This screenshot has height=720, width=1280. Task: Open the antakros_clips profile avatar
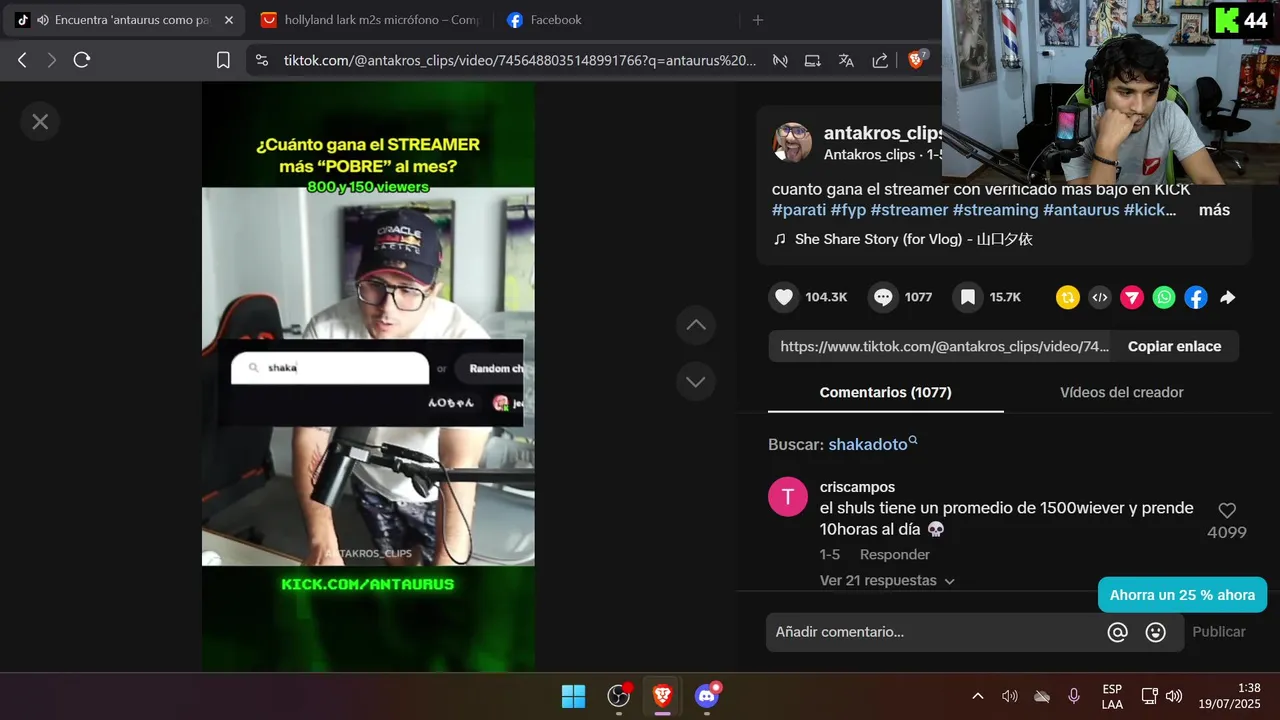tap(792, 143)
